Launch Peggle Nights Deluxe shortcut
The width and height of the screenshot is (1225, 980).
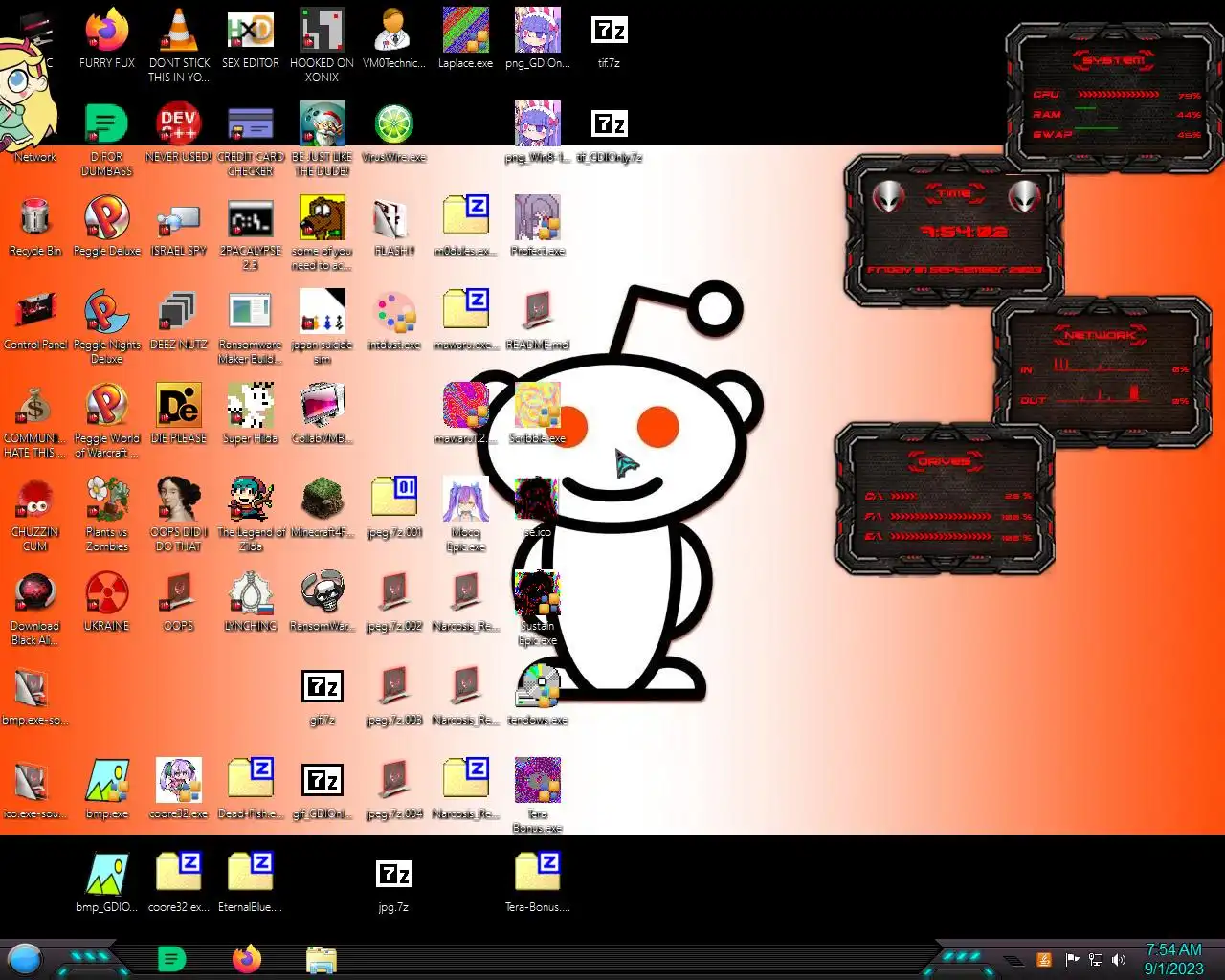[x=107, y=325]
